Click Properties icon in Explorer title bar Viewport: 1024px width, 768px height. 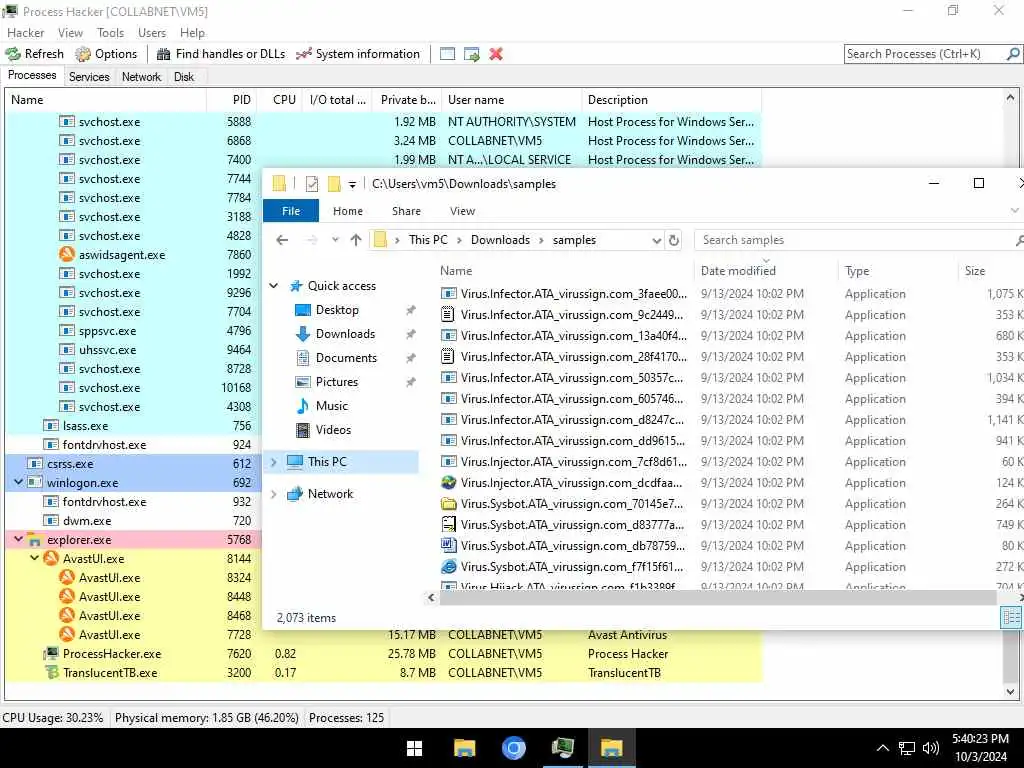click(312, 184)
